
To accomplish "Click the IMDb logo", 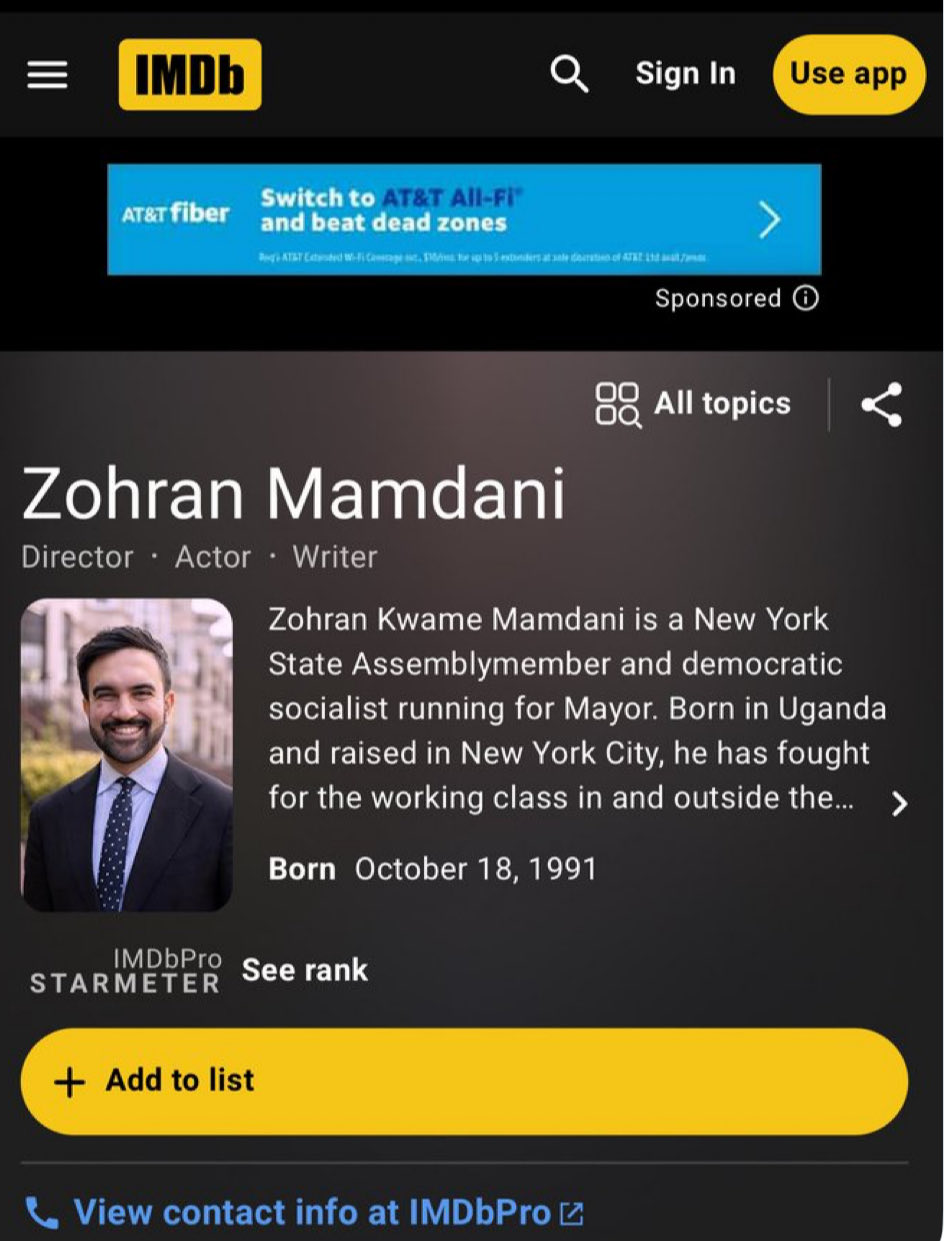I will [x=190, y=75].
